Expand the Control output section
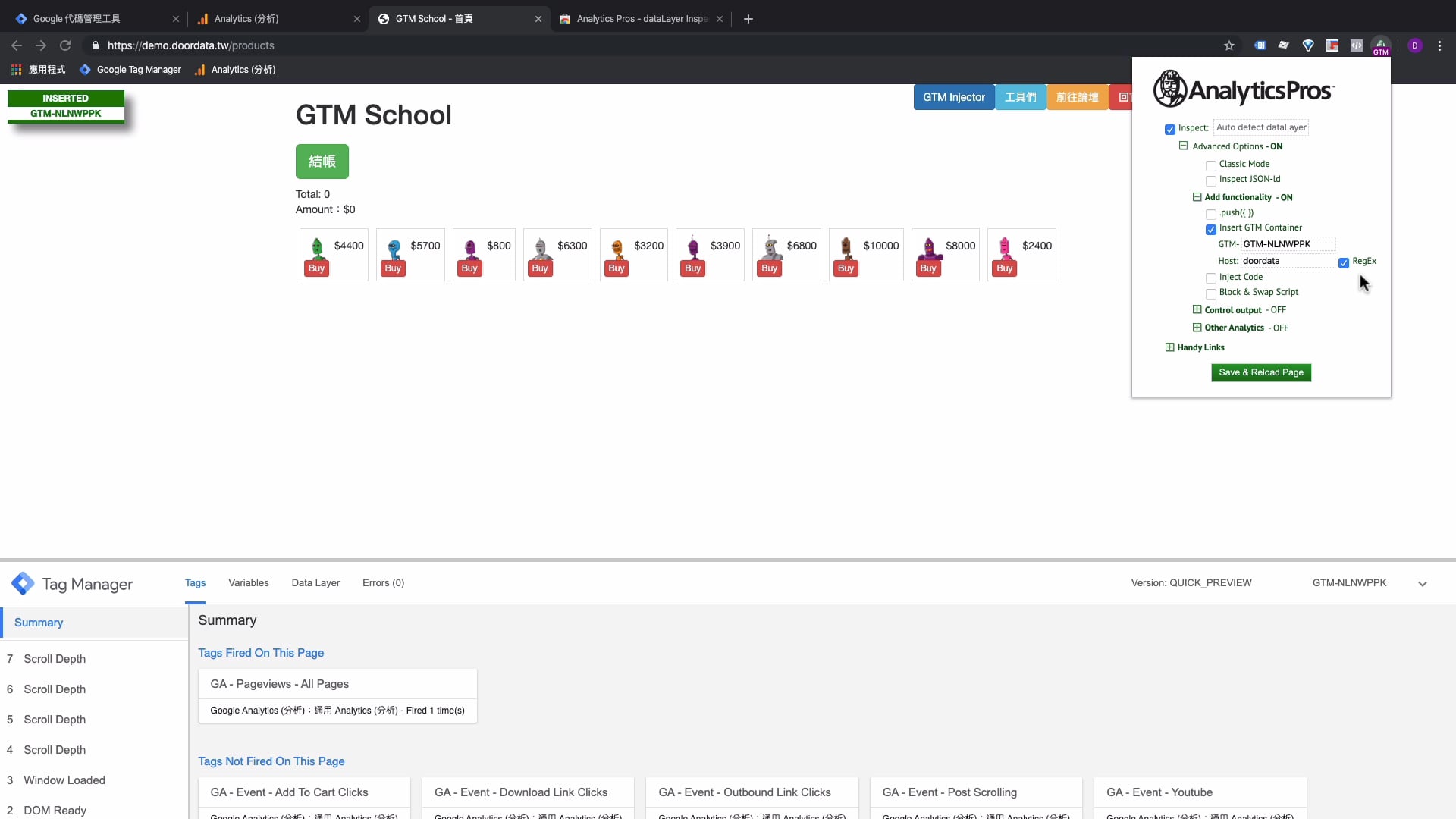 point(1197,310)
